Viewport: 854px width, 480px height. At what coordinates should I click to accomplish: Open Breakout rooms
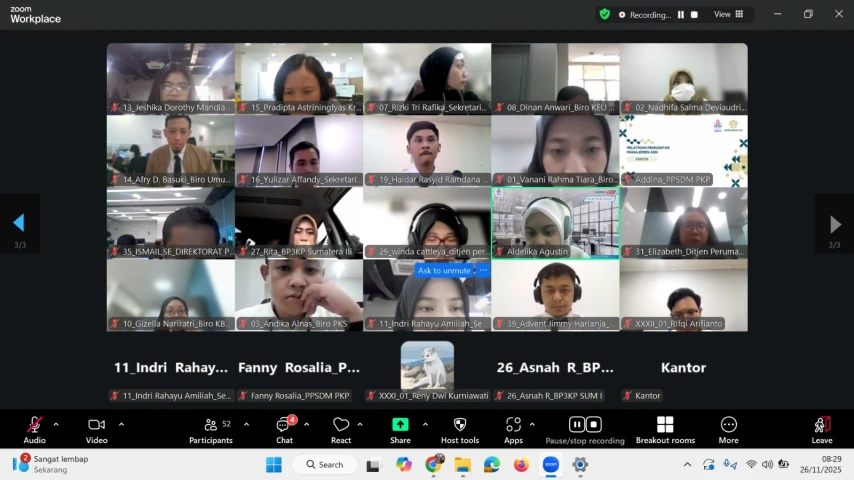point(665,430)
